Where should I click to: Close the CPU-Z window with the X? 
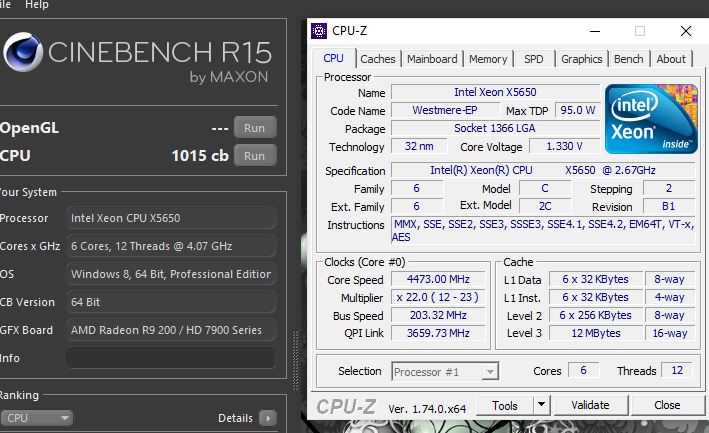coord(686,31)
